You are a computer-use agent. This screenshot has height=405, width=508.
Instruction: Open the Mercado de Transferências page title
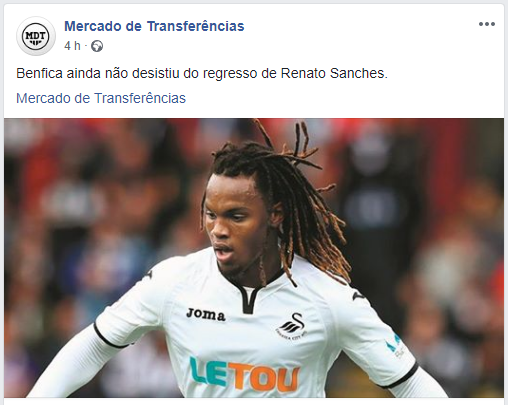coord(154,26)
